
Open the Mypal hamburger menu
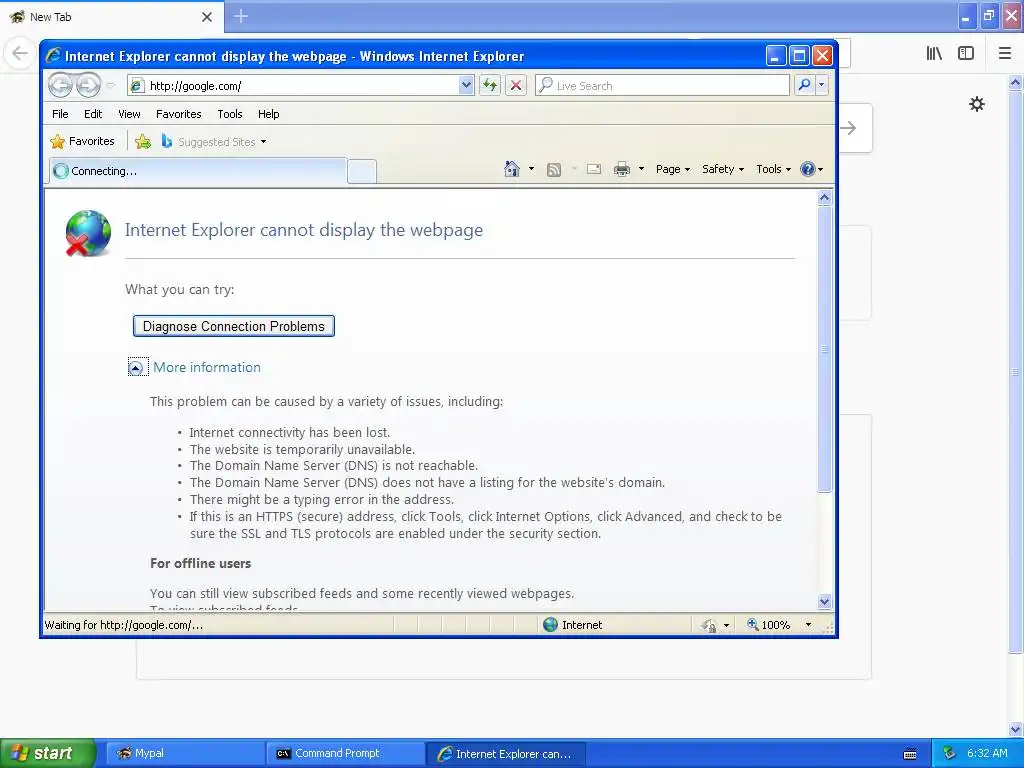coord(1005,54)
